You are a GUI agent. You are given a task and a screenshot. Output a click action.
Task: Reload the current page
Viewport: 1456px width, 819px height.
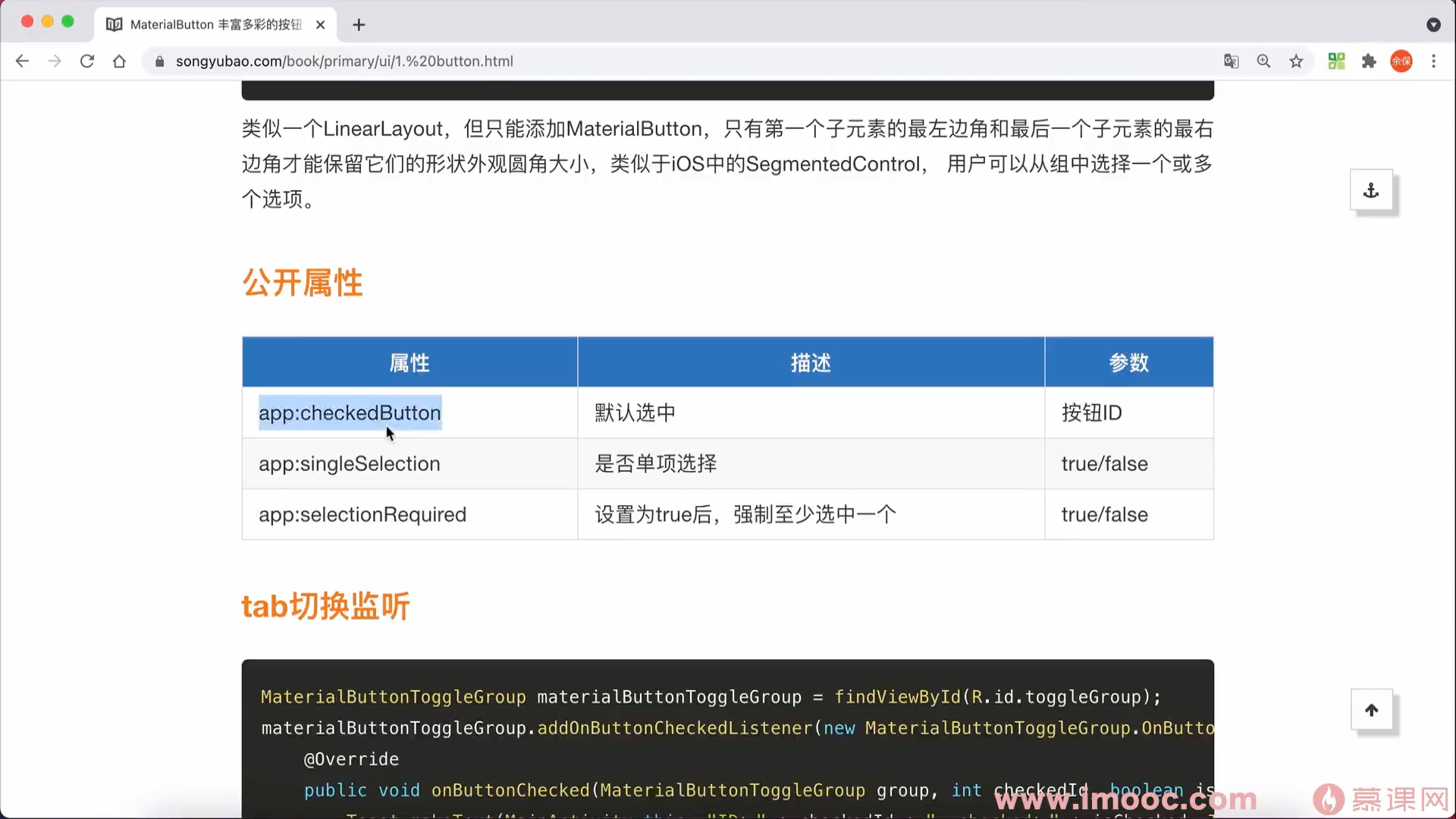pyautogui.click(x=87, y=61)
